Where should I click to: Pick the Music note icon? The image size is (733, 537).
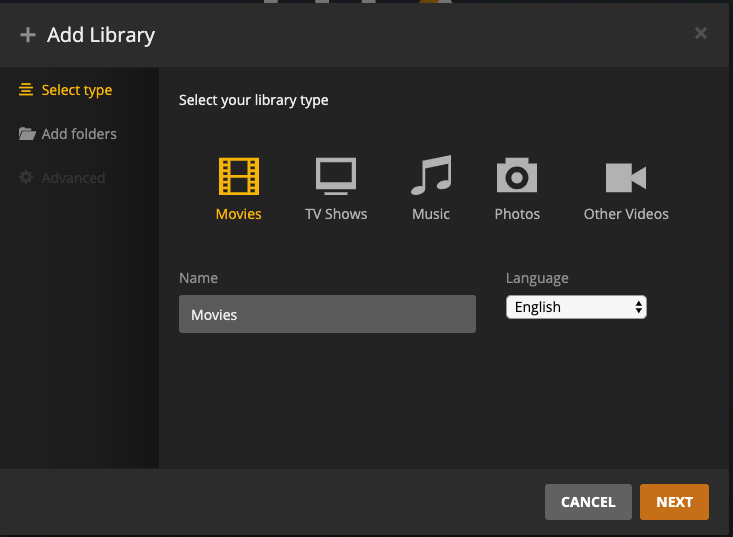pyautogui.click(x=431, y=177)
